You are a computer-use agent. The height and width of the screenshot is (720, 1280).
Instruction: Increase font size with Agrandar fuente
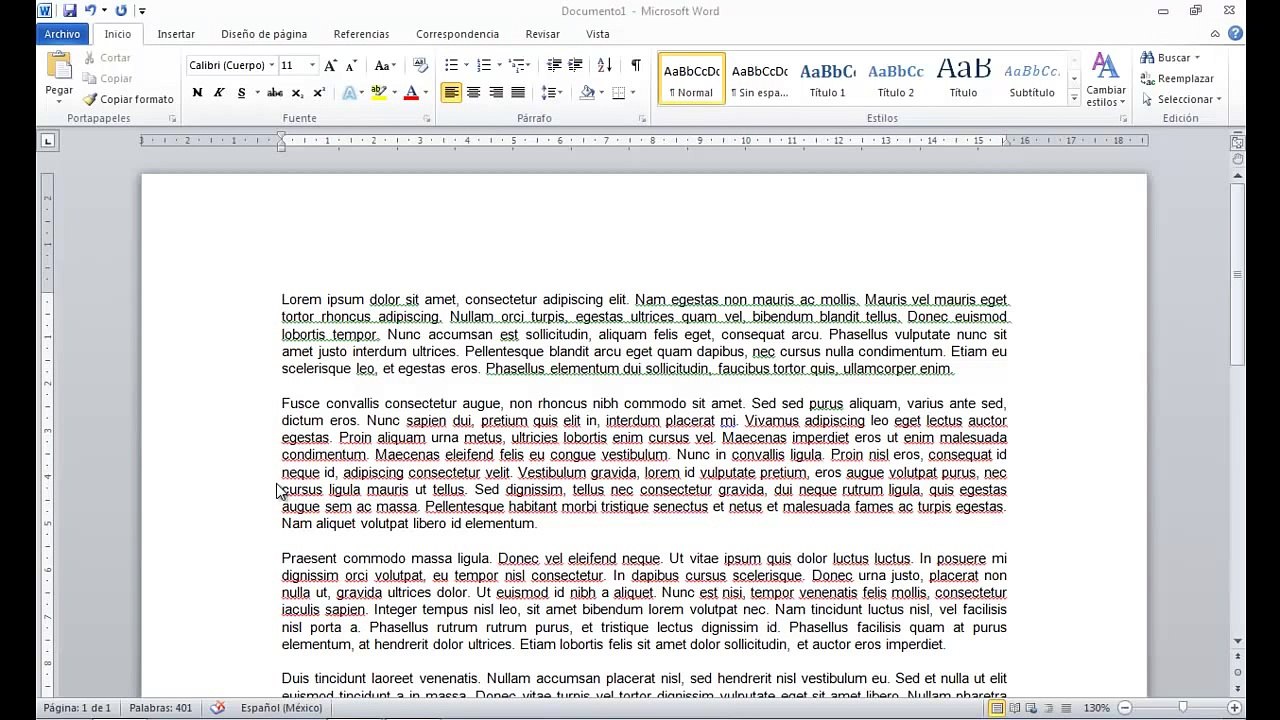tap(330, 65)
